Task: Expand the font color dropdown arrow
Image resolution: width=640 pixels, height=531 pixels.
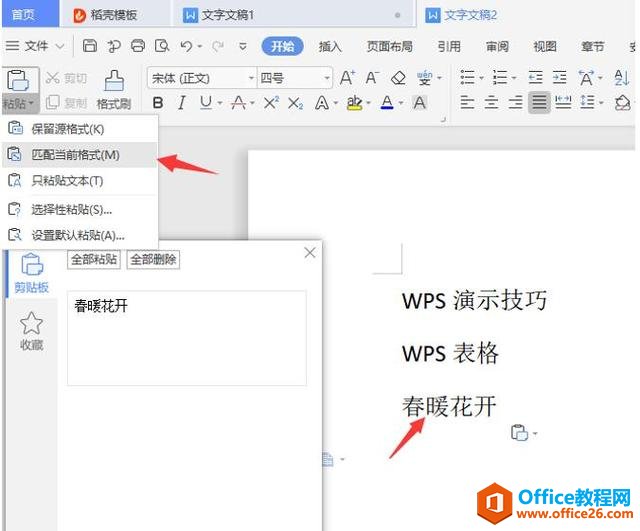Action: (401, 103)
